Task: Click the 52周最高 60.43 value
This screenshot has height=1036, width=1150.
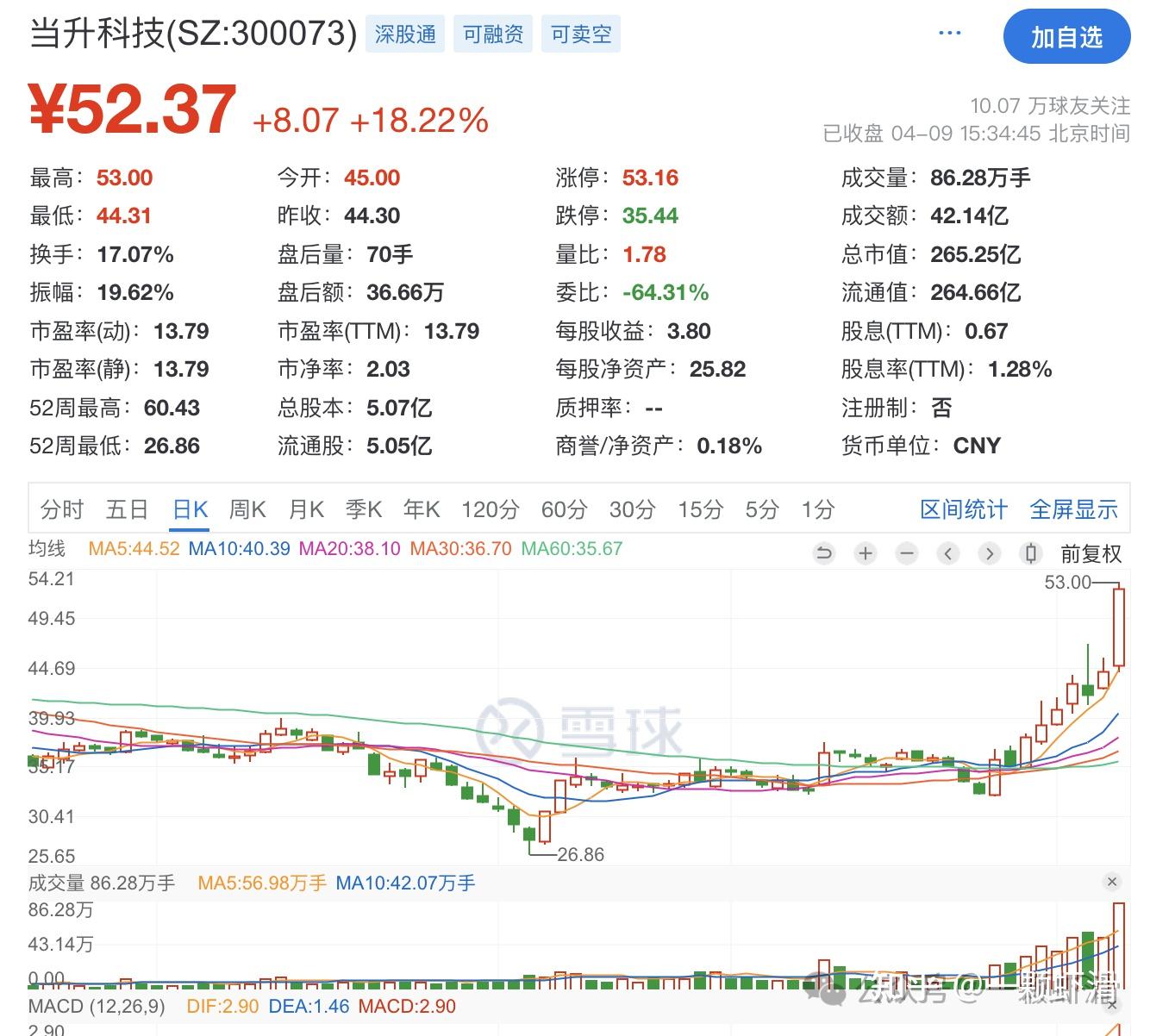Action: 172,409
